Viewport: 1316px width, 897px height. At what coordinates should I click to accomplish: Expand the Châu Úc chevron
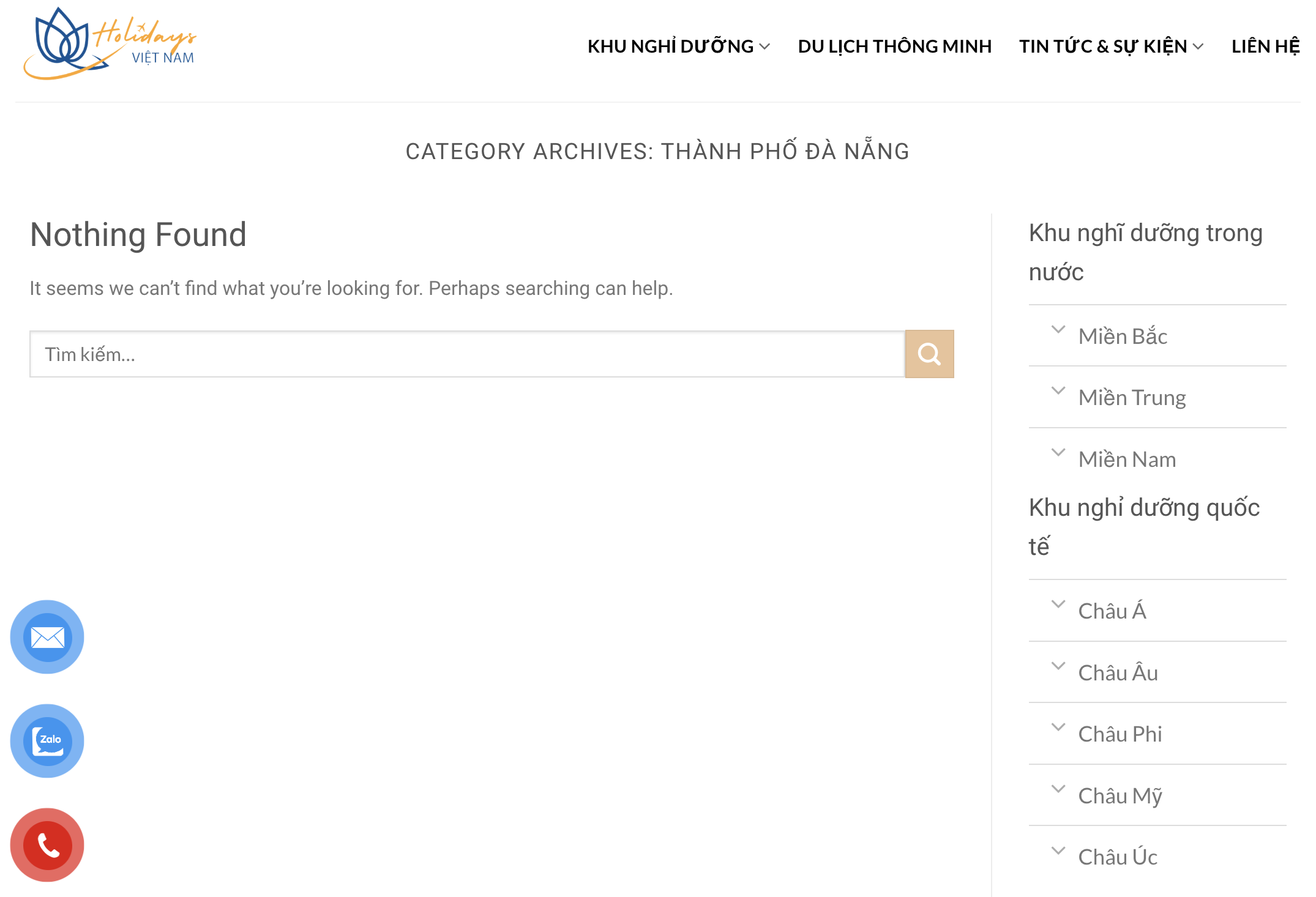[1058, 850]
